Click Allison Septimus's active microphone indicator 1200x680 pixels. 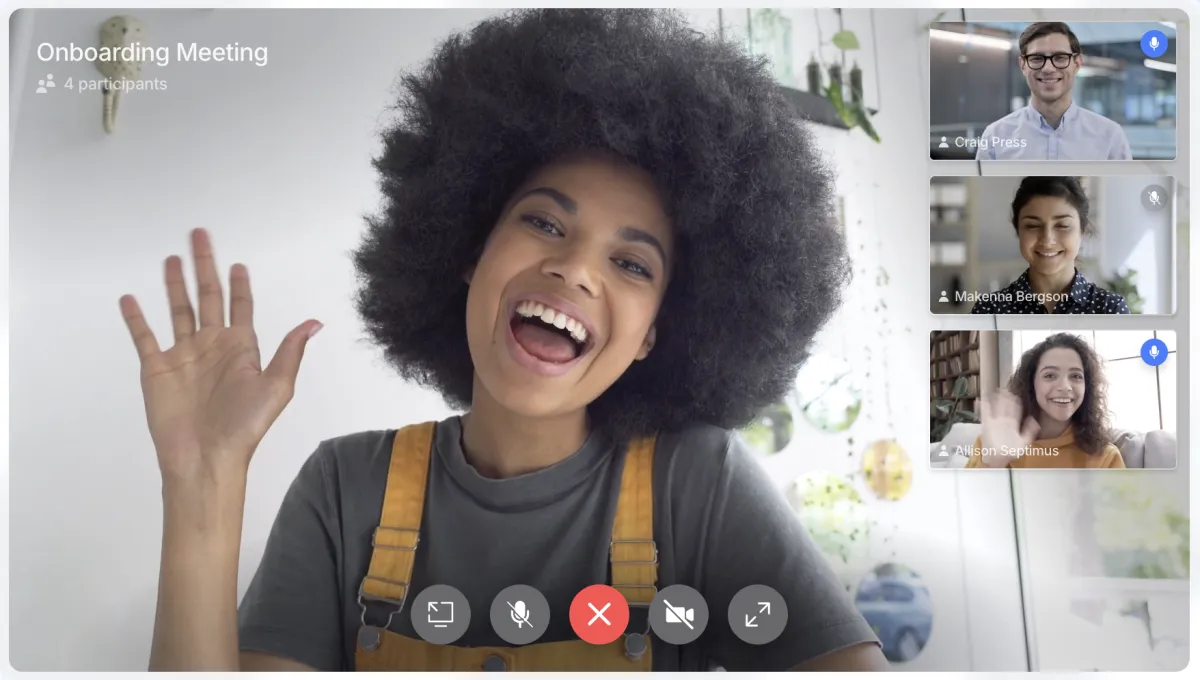coord(1154,352)
